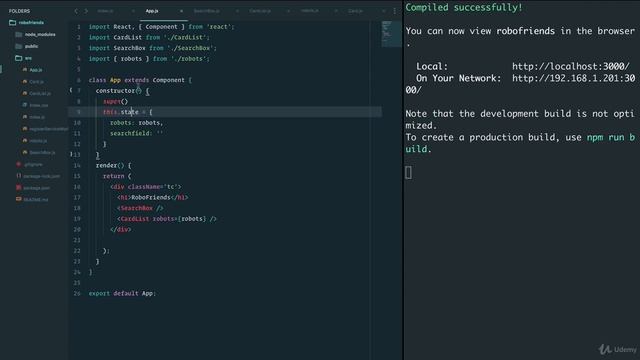This screenshot has width=640, height=360.
Task: Switch to the SearchBox.js tab
Action: tap(207, 11)
